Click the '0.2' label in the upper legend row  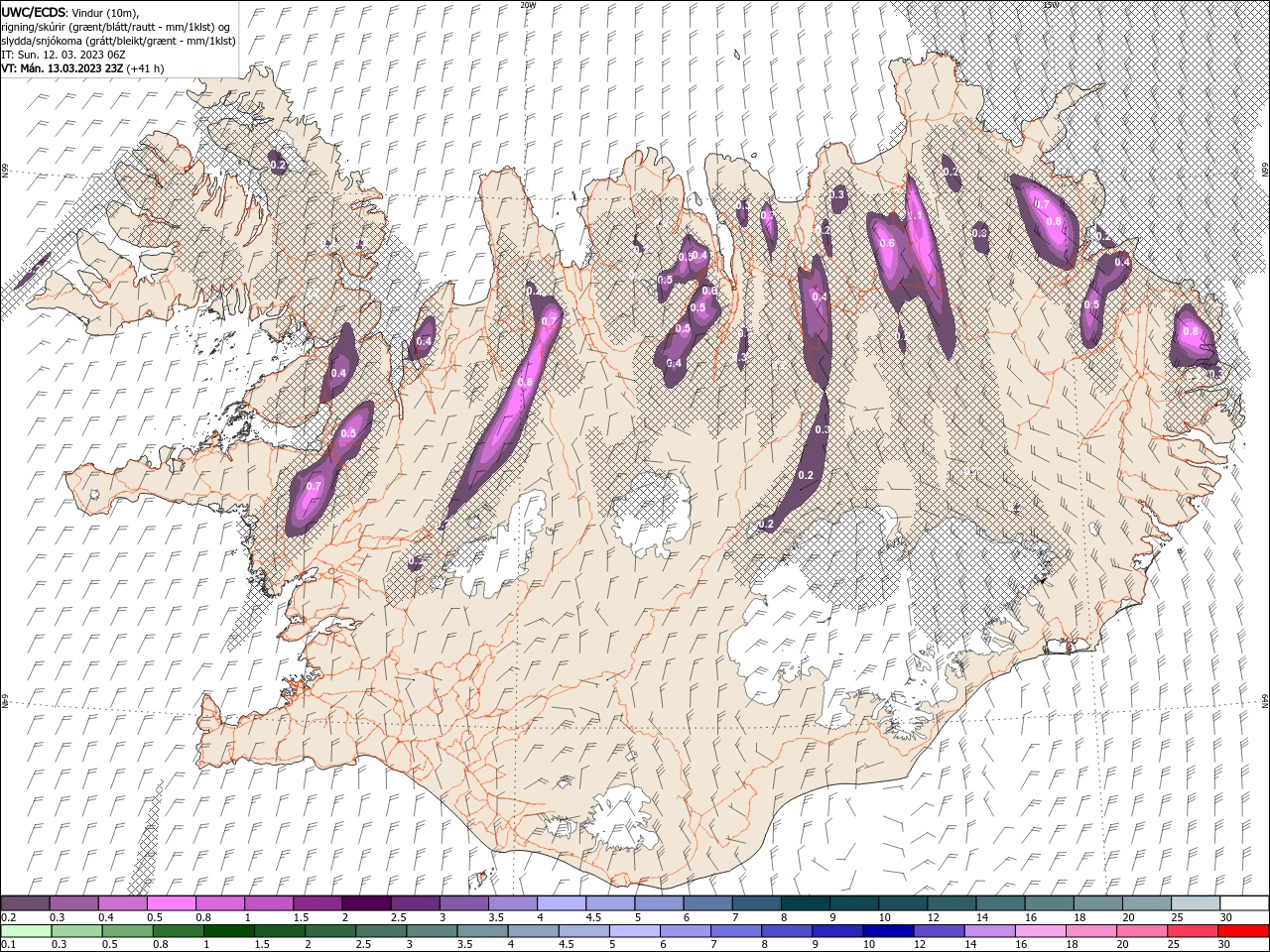click(x=9, y=917)
